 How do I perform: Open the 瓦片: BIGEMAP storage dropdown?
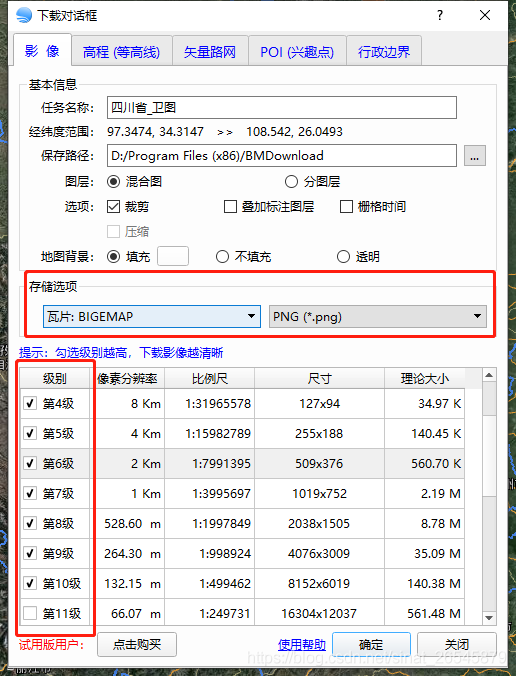pos(152,316)
